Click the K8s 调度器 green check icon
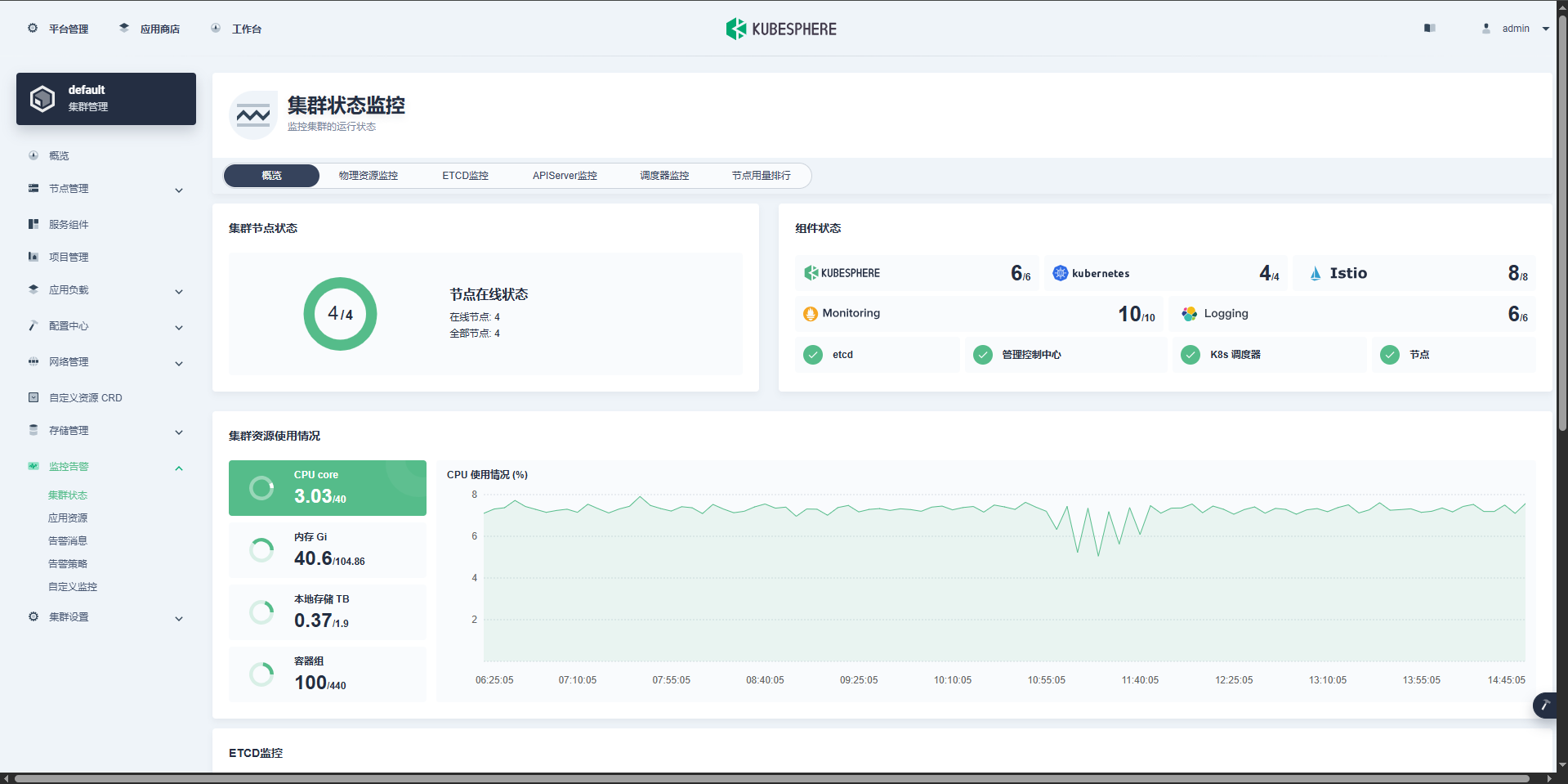 [1191, 355]
